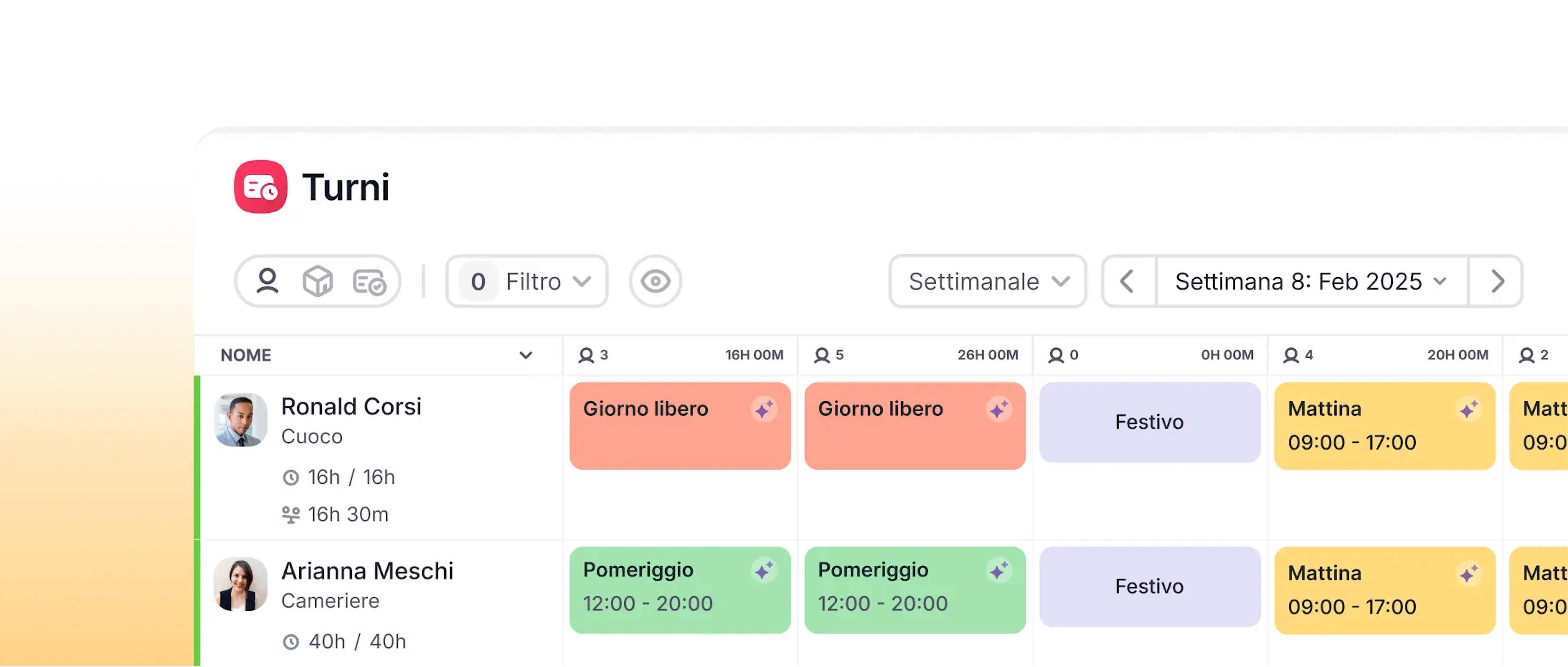Viewport: 1568px width, 667px height.
Task: Click sparkle icon on Ronald's Mattina shift
Action: coord(1469,409)
